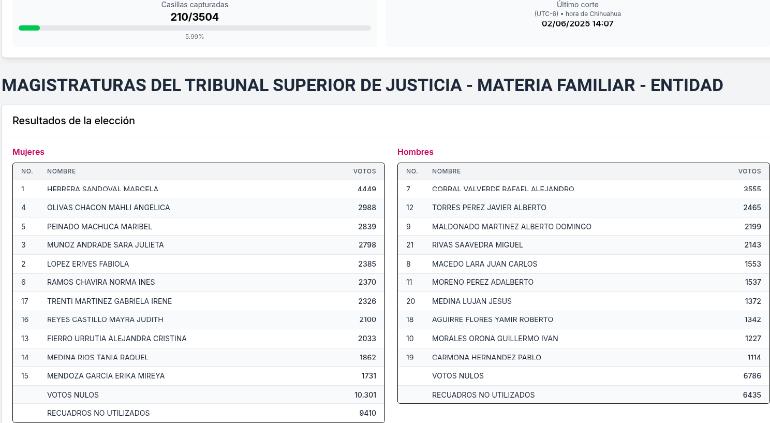Screen dimensions: 770x423
Task: Click the RIVAS SAAVEDRA MIGUEL entry
Action: 583,245
